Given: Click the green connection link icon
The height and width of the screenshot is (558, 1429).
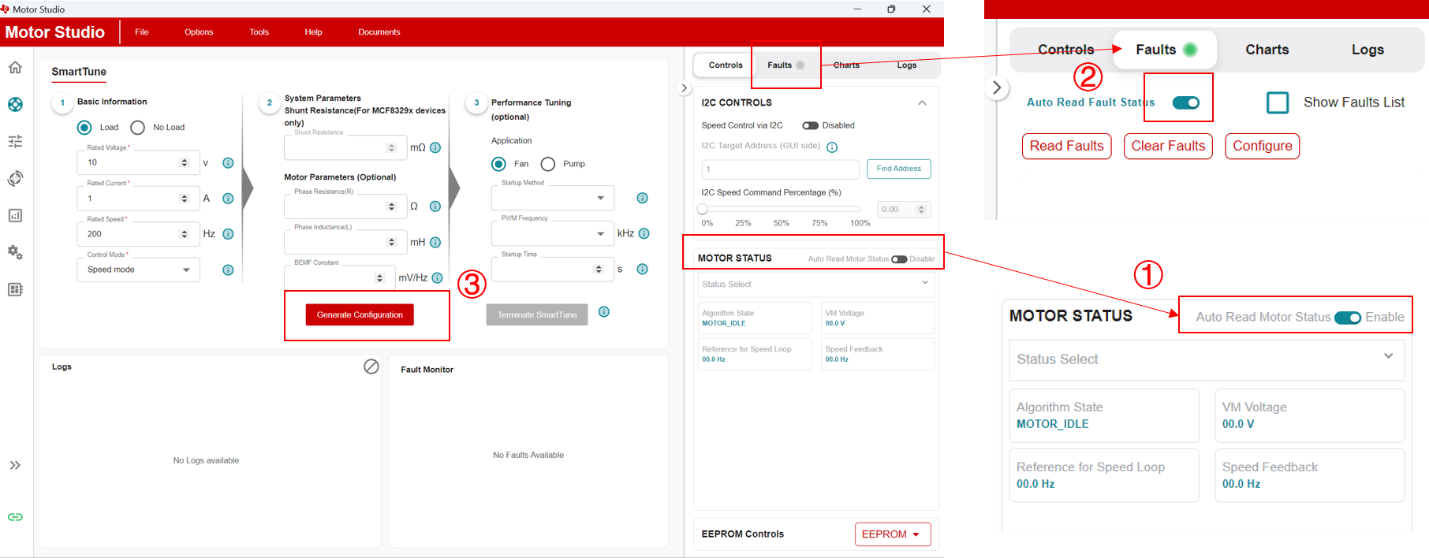Looking at the screenshot, I should [15, 517].
